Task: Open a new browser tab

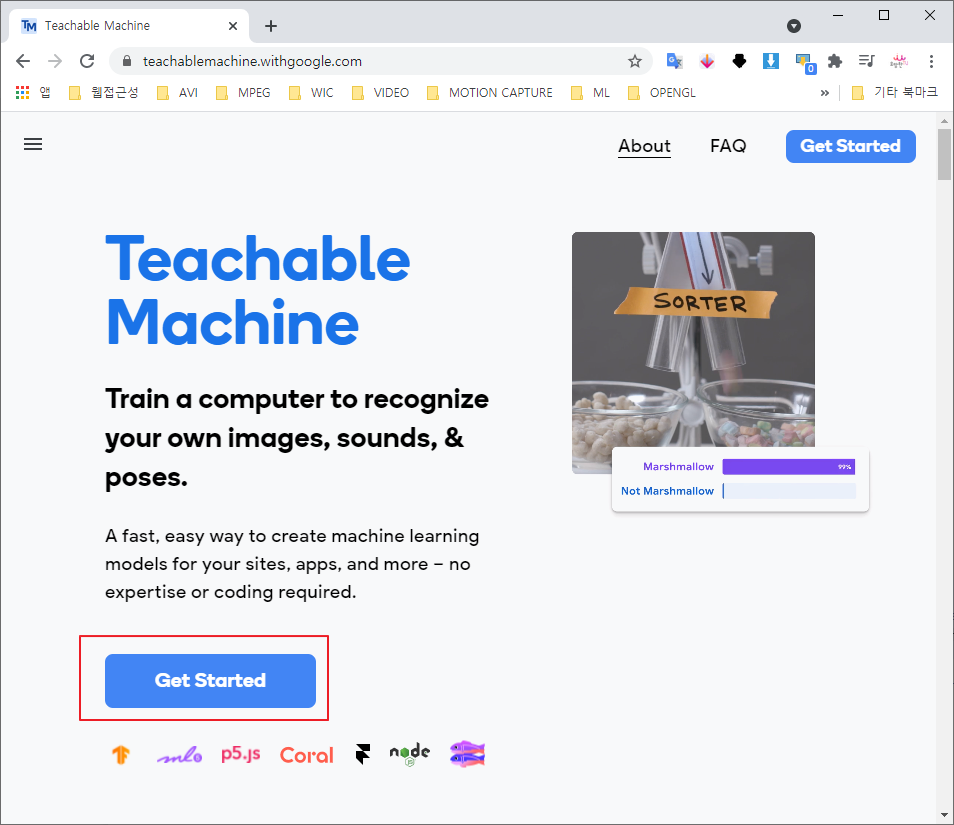Action: click(271, 26)
